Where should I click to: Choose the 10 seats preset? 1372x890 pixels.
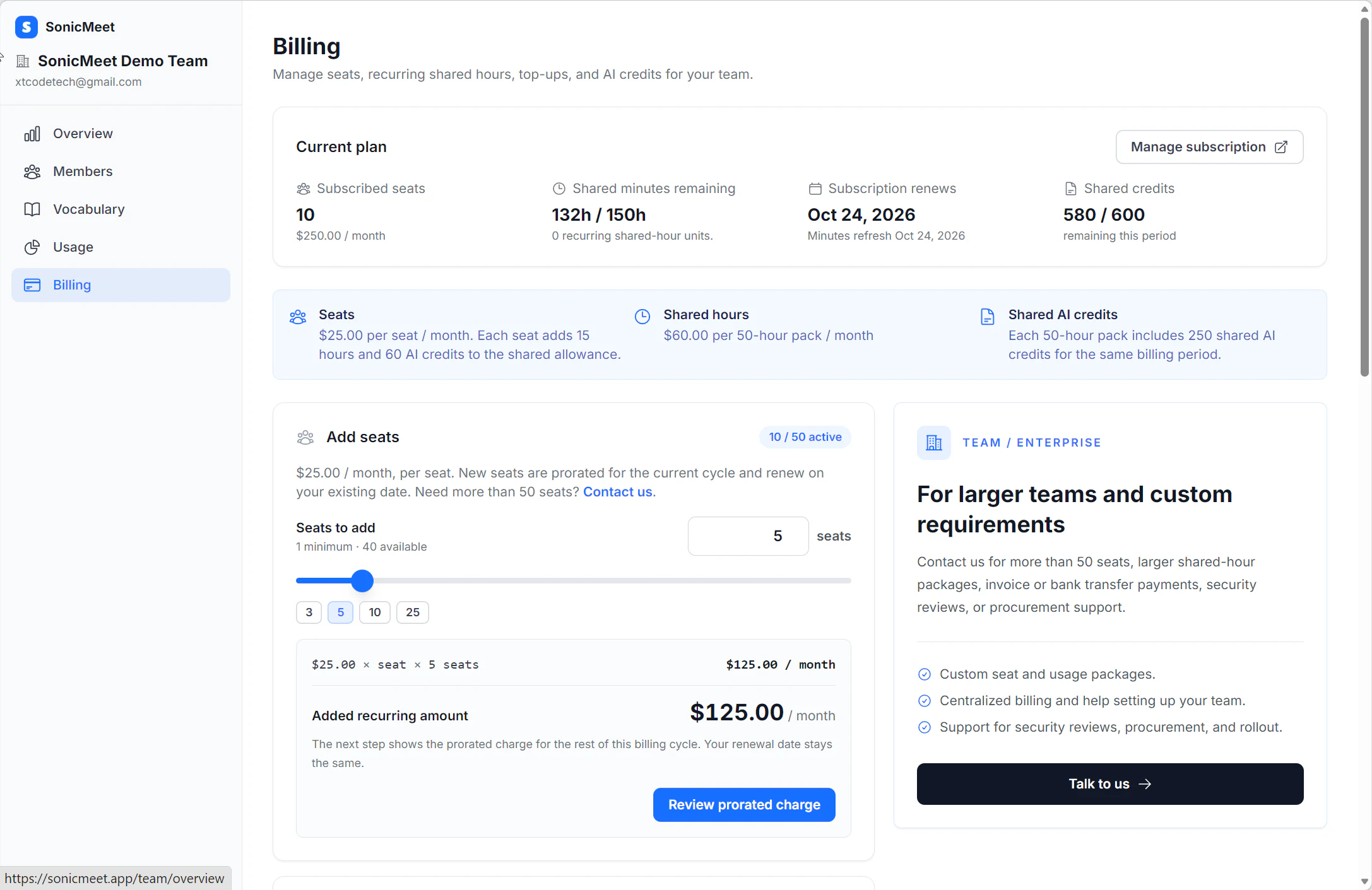(375, 612)
